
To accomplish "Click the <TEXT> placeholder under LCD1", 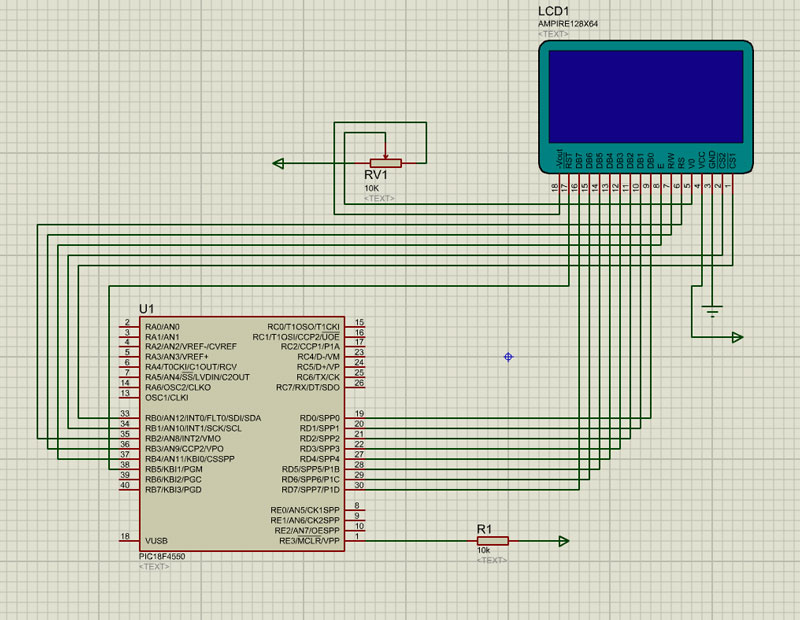I will 553,34.
